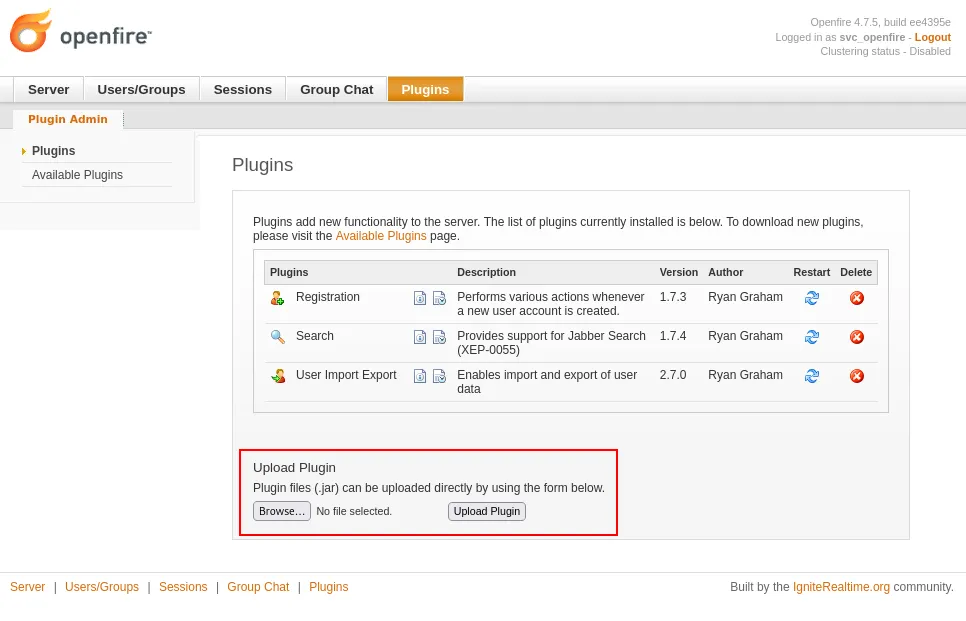Select the Plugins top tab
The height and width of the screenshot is (621, 966).
pyautogui.click(x=425, y=90)
